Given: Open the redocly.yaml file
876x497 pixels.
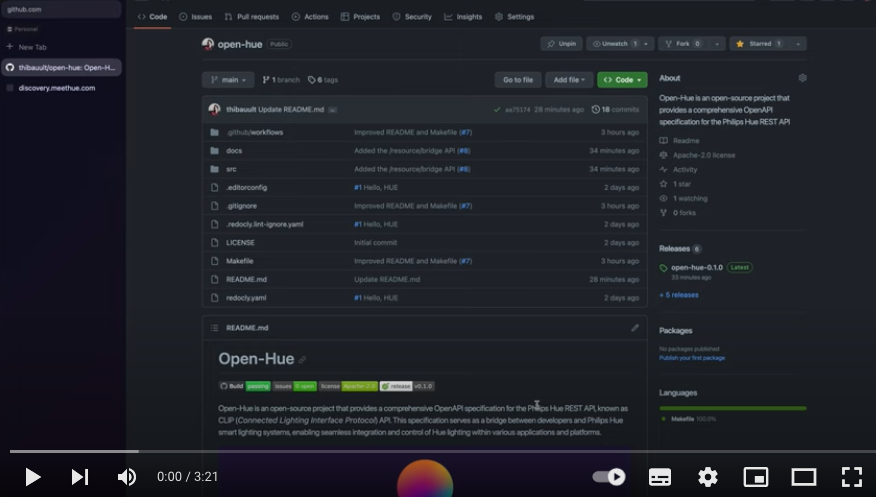Looking at the screenshot, I should pos(246,298).
